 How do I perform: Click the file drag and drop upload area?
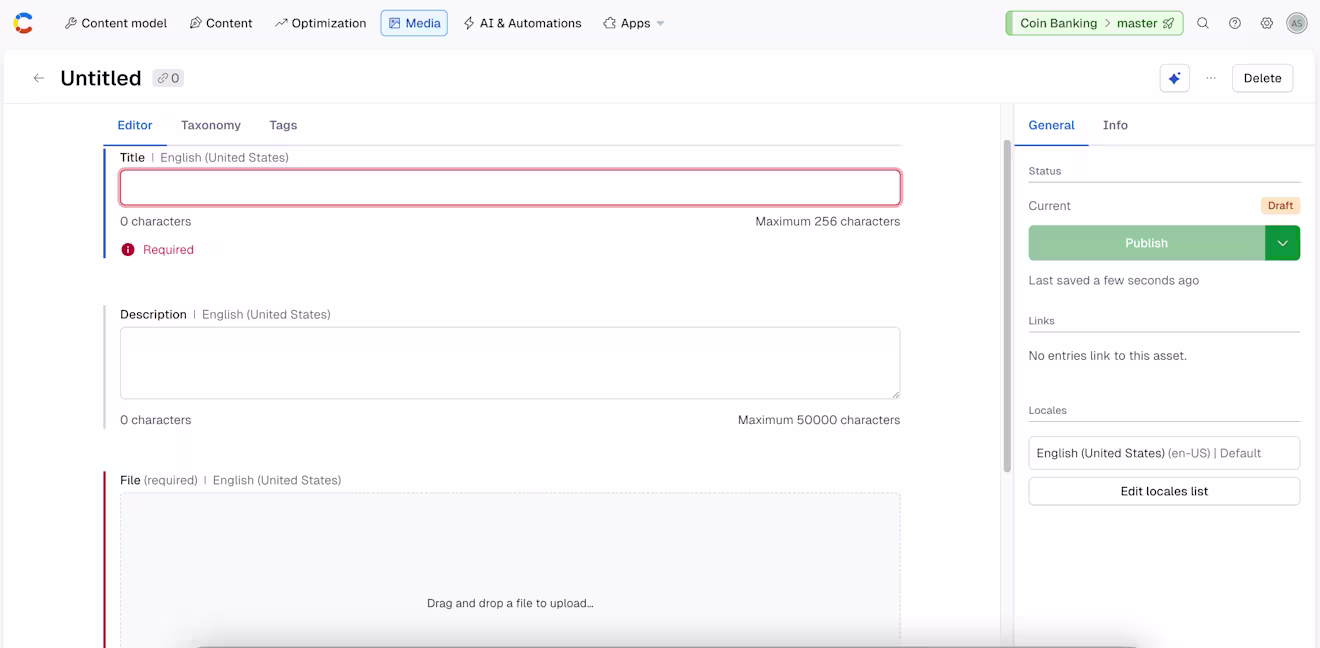point(510,570)
